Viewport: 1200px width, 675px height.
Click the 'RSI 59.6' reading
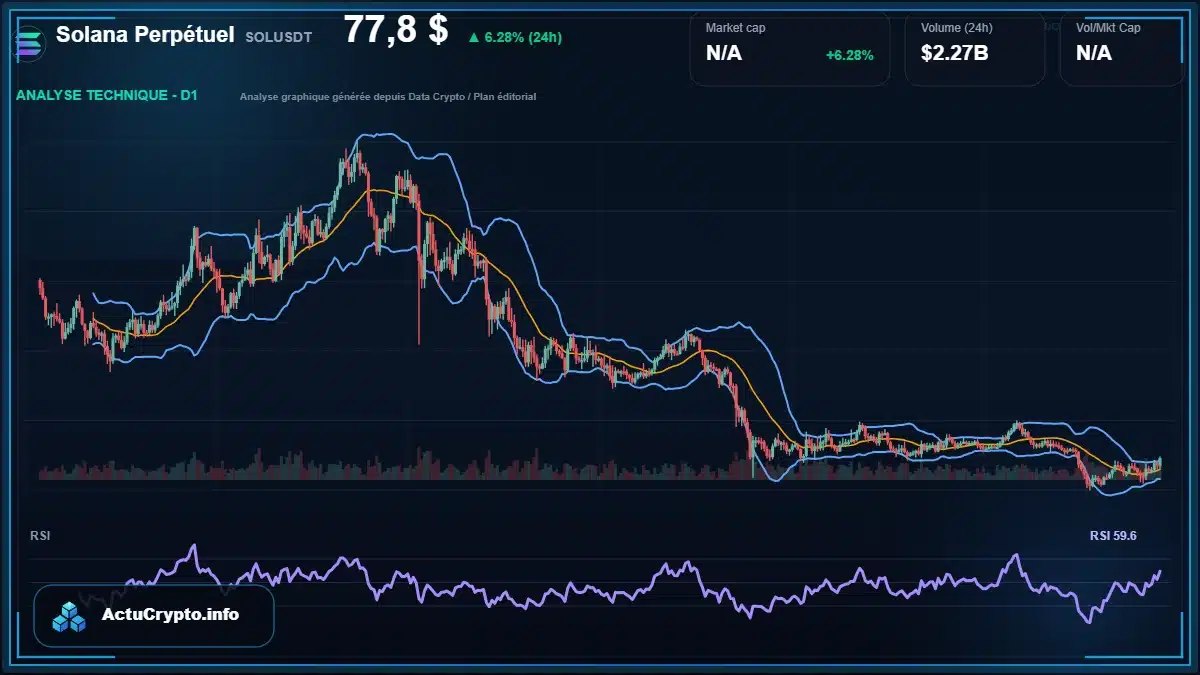1113,536
